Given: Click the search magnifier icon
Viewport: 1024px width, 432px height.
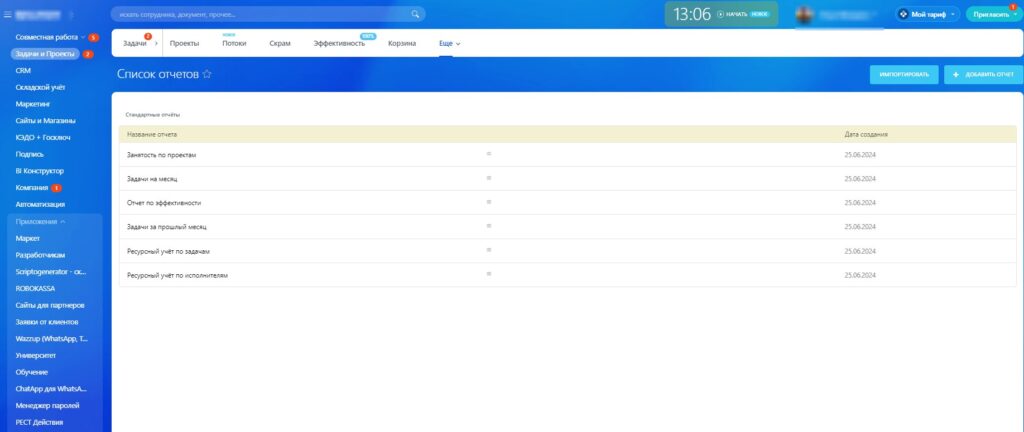Looking at the screenshot, I should 415,14.
